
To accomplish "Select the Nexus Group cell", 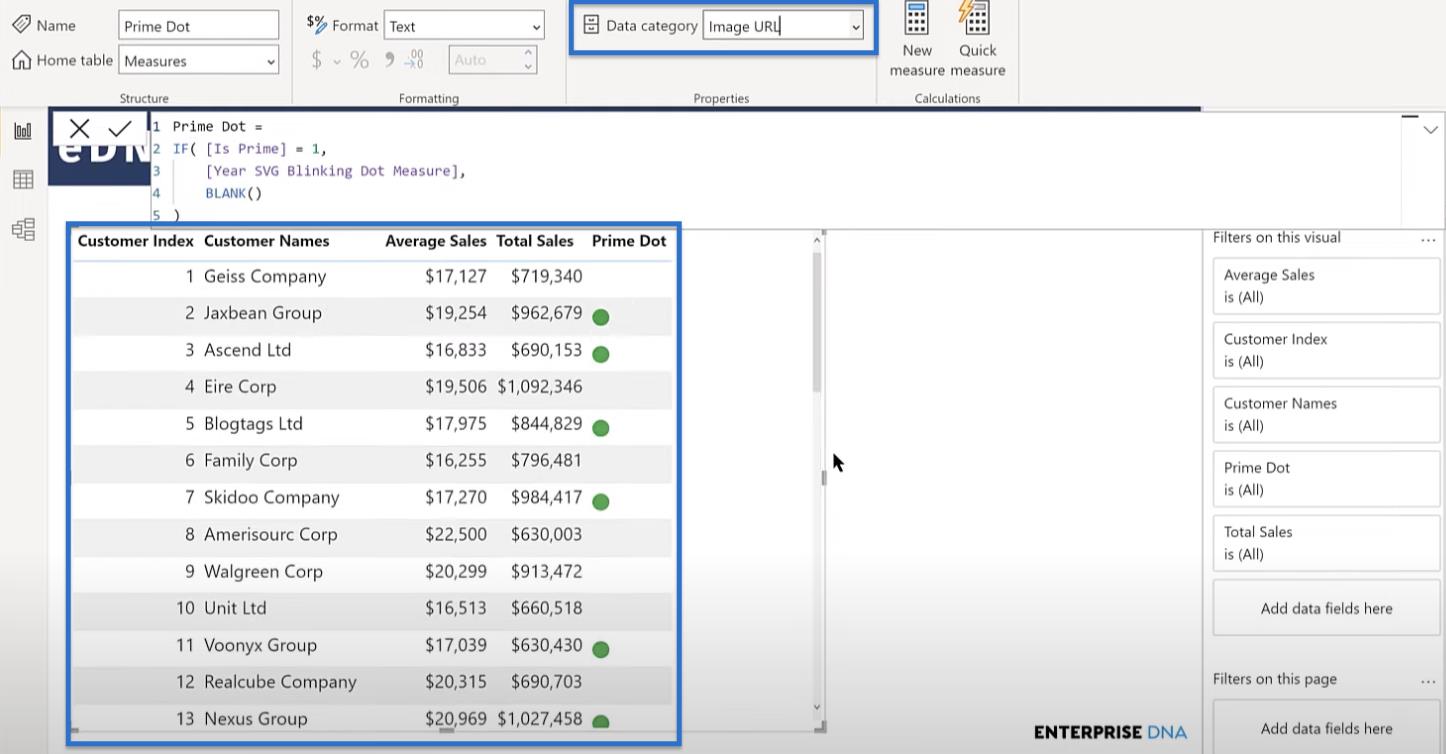I will click(256, 719).
